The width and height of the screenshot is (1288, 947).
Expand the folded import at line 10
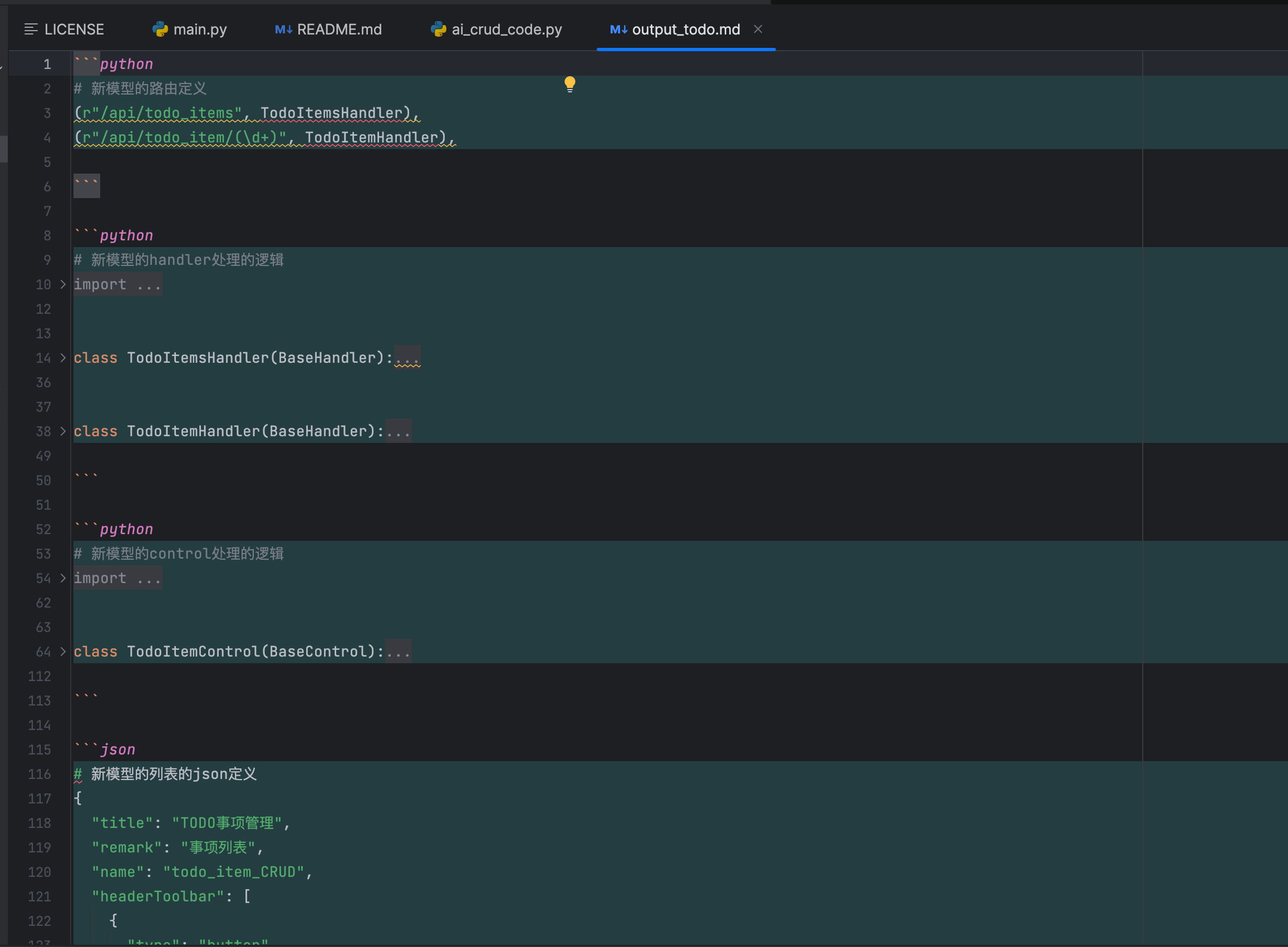63,284
